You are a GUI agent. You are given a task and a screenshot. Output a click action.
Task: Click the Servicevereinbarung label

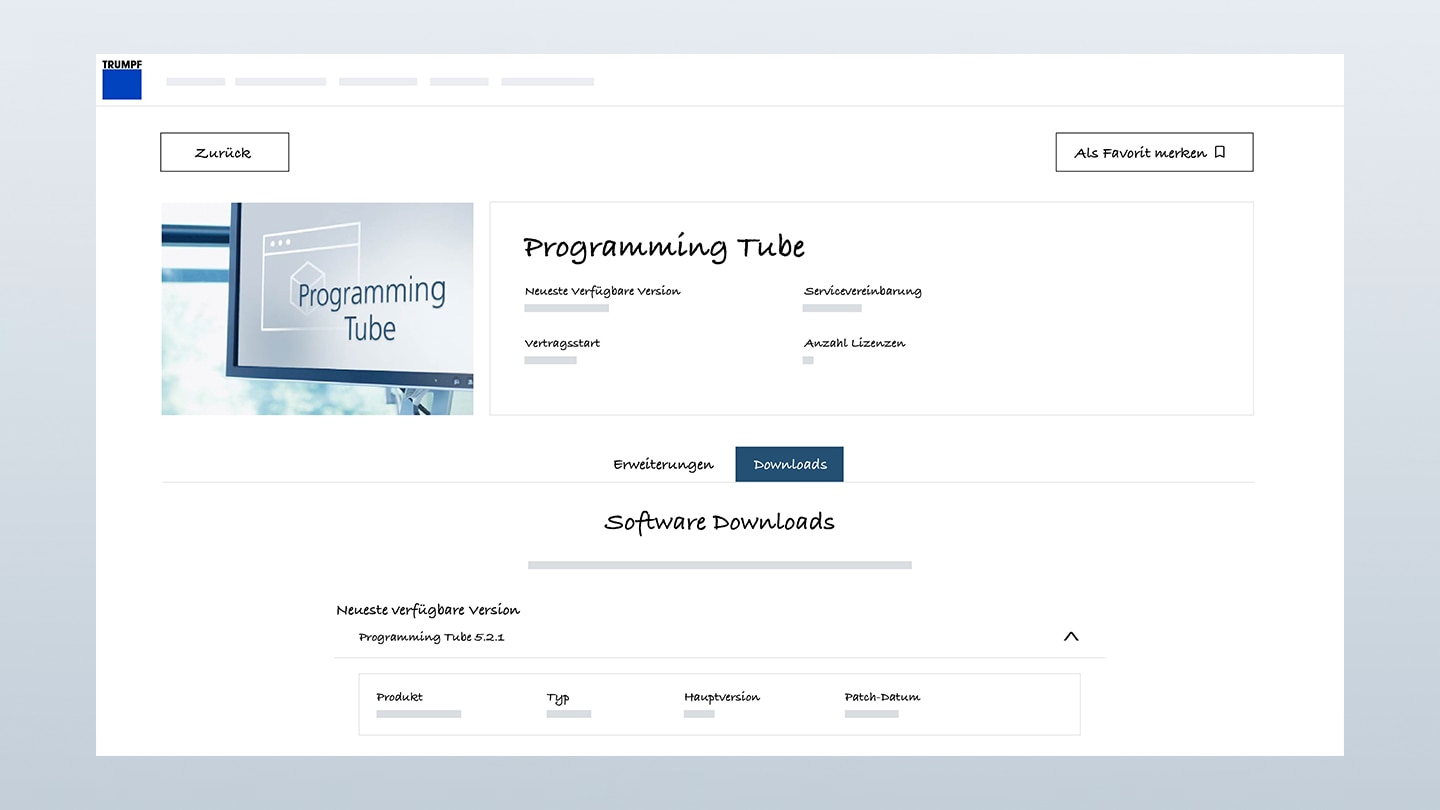click(x=862, y=291)
